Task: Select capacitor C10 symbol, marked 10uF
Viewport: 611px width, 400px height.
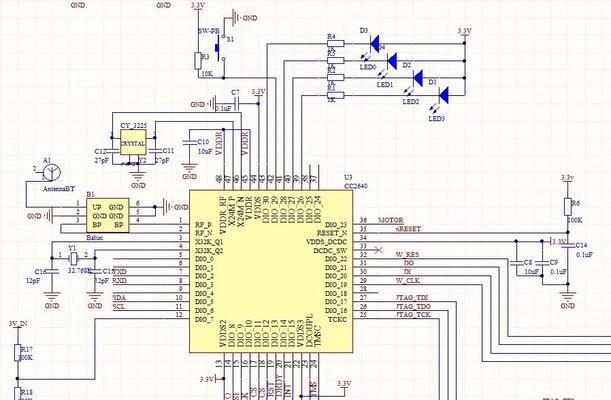Action: (189, 143)
